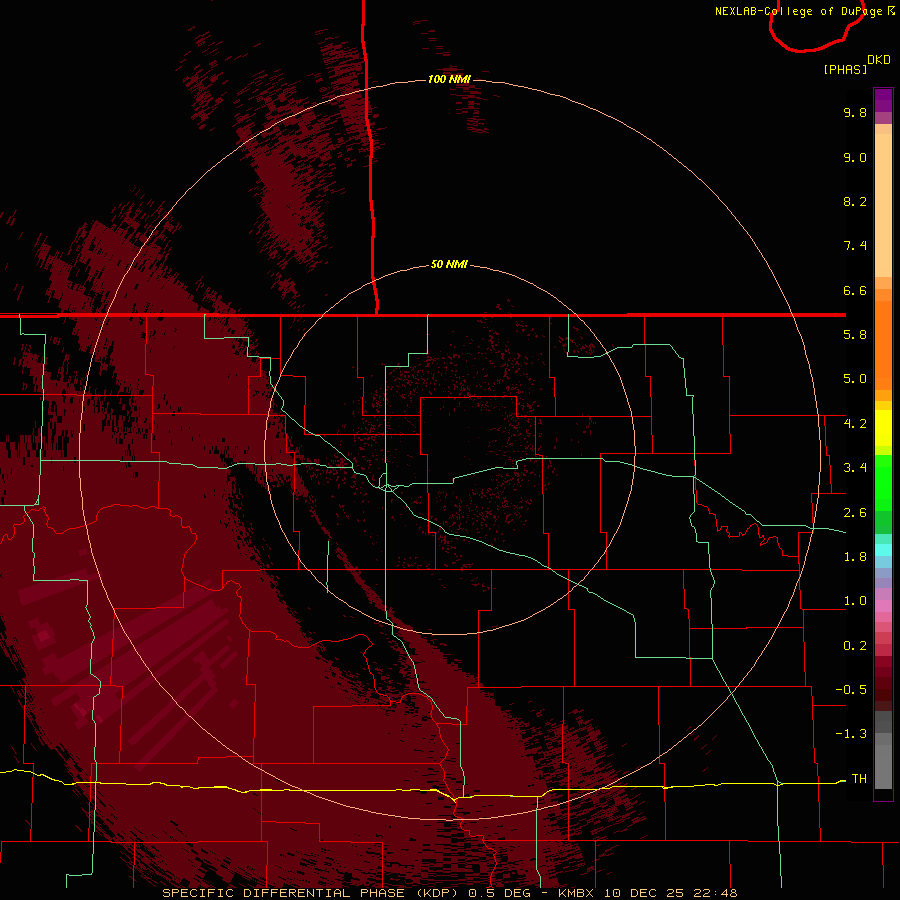This screenshot has width=900, height=900.
Task: Click the pink segment of the color bar
Action: coord(883,606)
